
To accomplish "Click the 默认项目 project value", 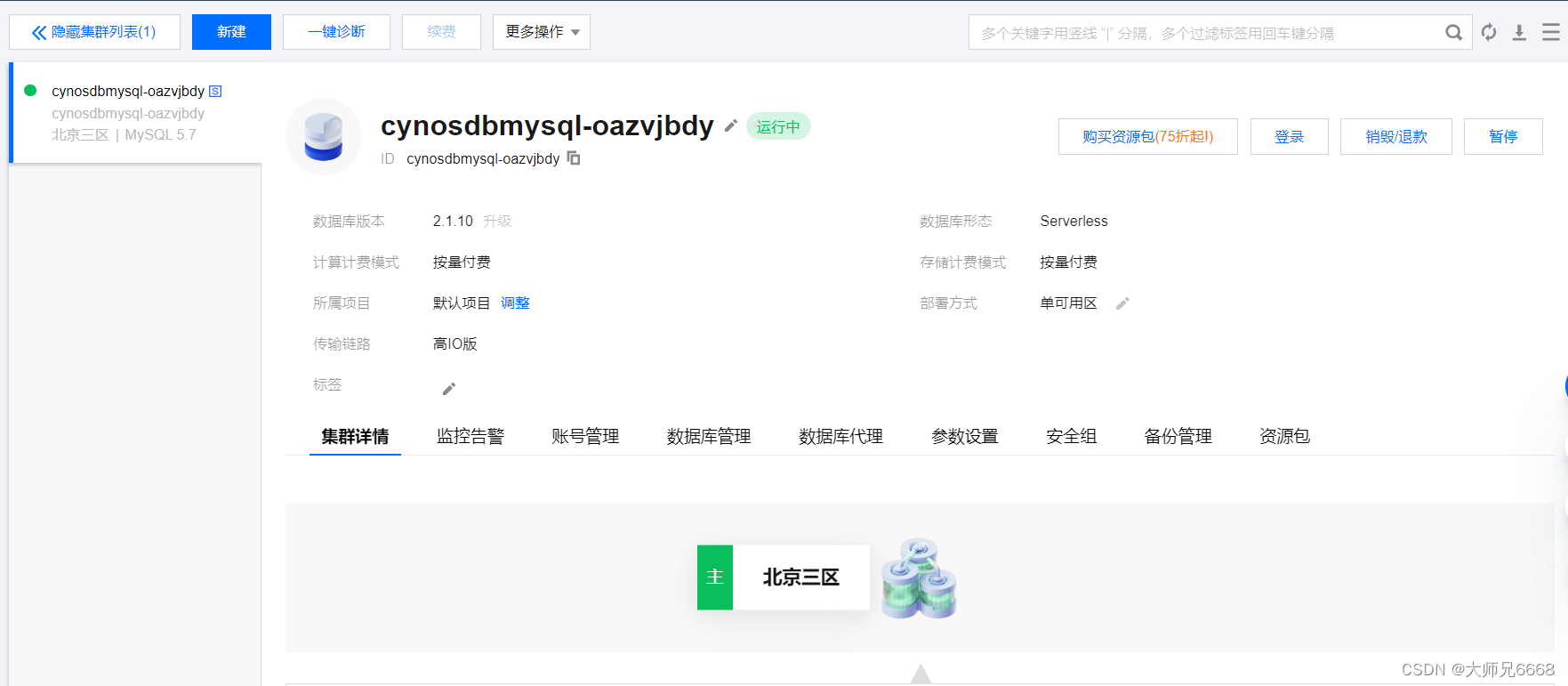I will click(x=462, y=303).
